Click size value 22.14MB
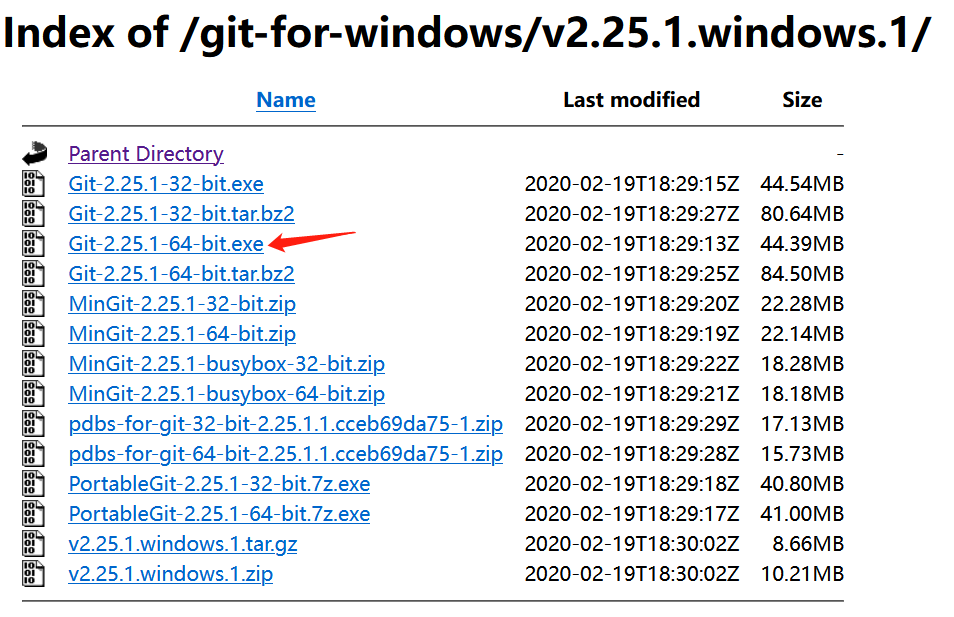 802,333
